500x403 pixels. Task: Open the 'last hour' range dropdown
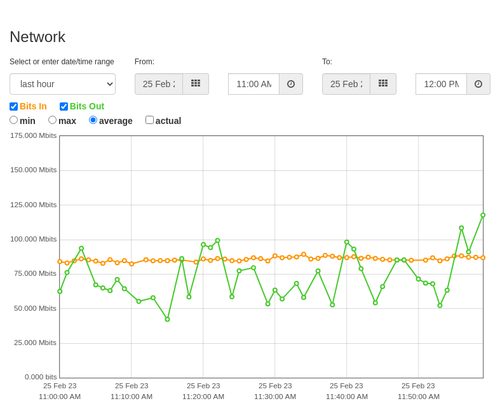tap(63, 84)
